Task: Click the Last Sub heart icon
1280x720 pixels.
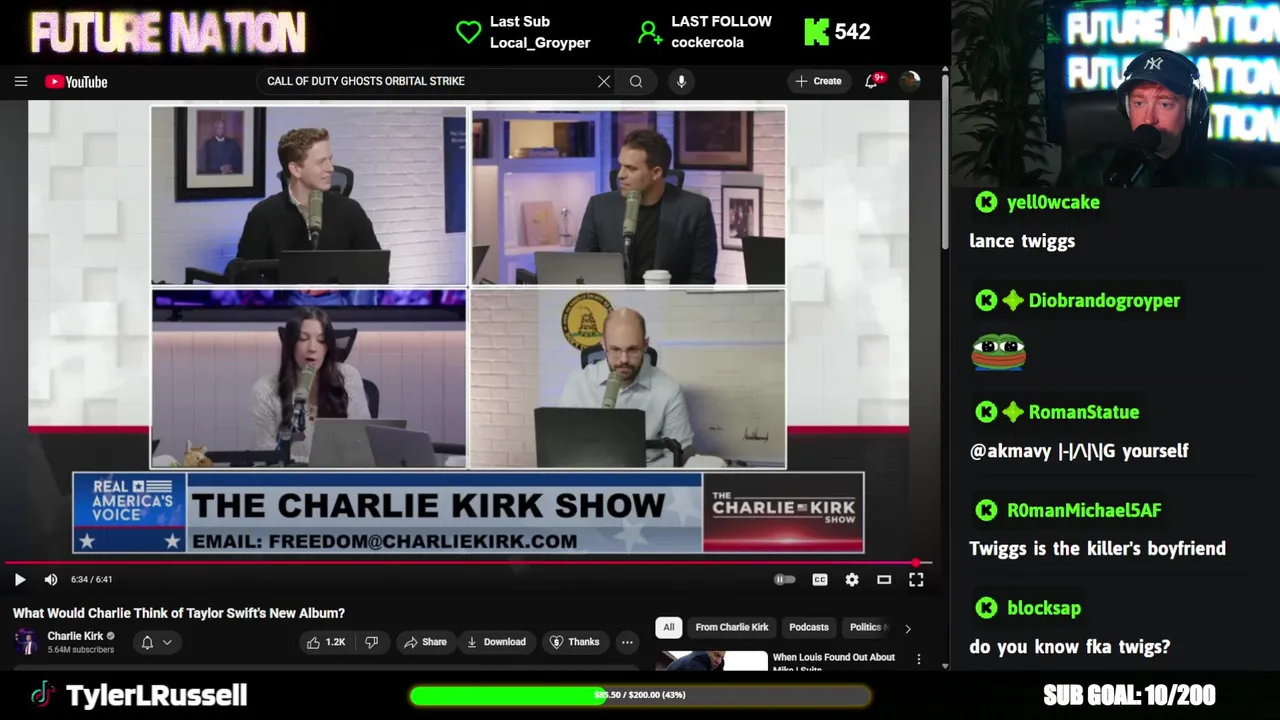Action: pyautogui.click(x=469, y=32)
